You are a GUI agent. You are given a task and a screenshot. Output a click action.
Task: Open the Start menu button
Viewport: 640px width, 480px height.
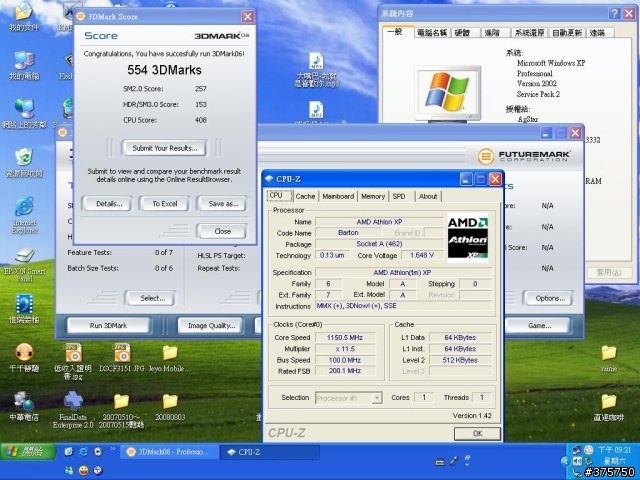(x=28, y=452)
